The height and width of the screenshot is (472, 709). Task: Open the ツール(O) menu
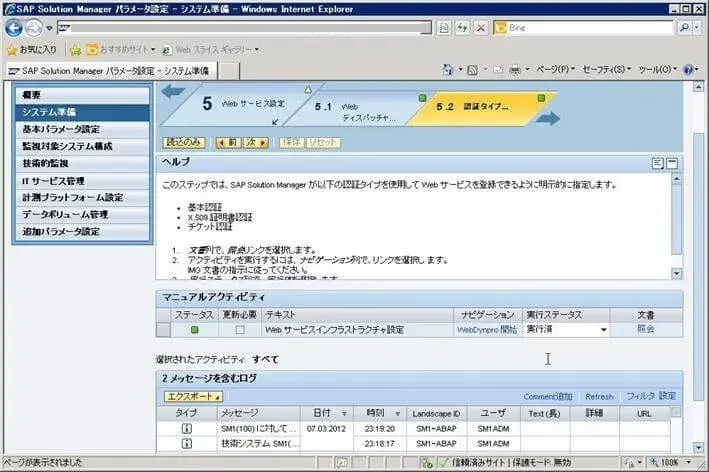[657, 70]
